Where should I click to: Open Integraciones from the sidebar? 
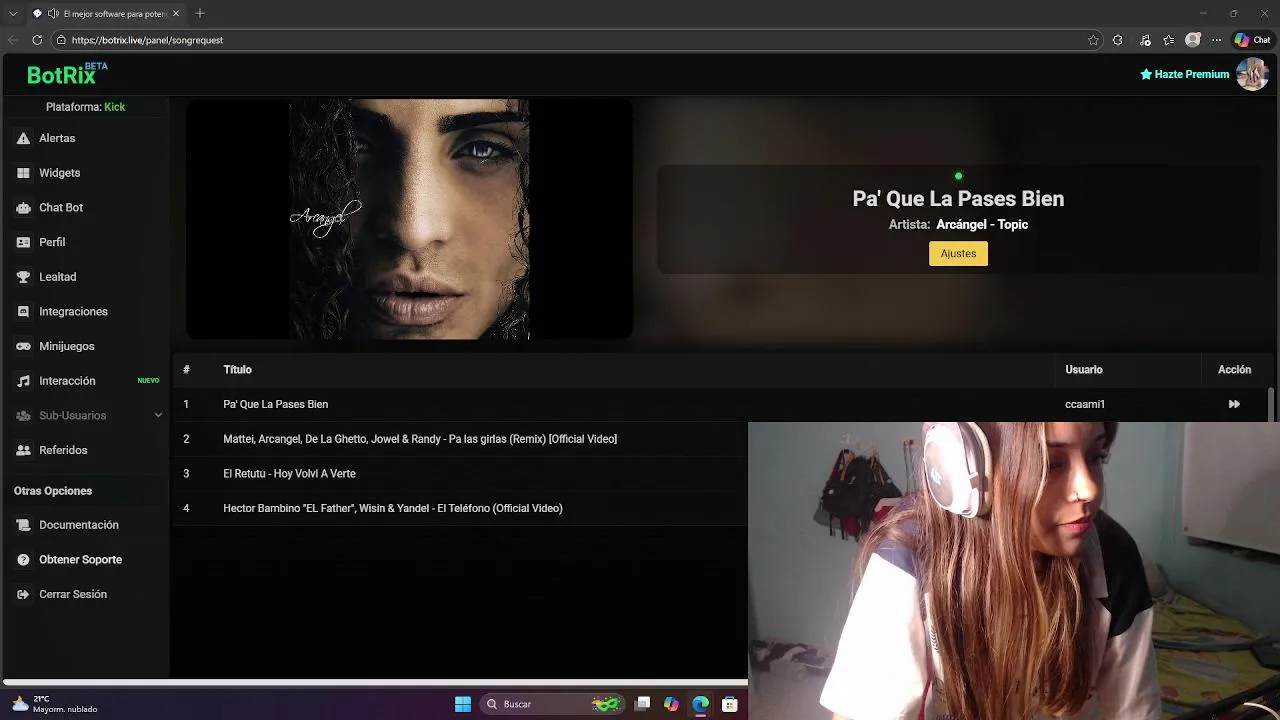pos(73,312)
